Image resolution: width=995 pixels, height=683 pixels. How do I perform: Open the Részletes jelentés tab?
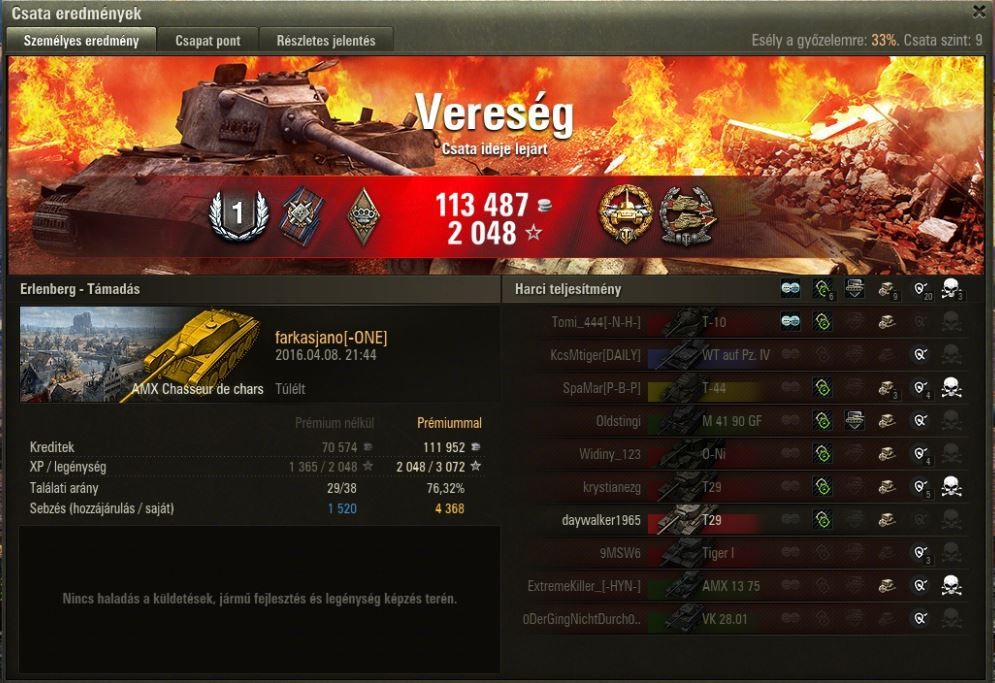(326, 41)
